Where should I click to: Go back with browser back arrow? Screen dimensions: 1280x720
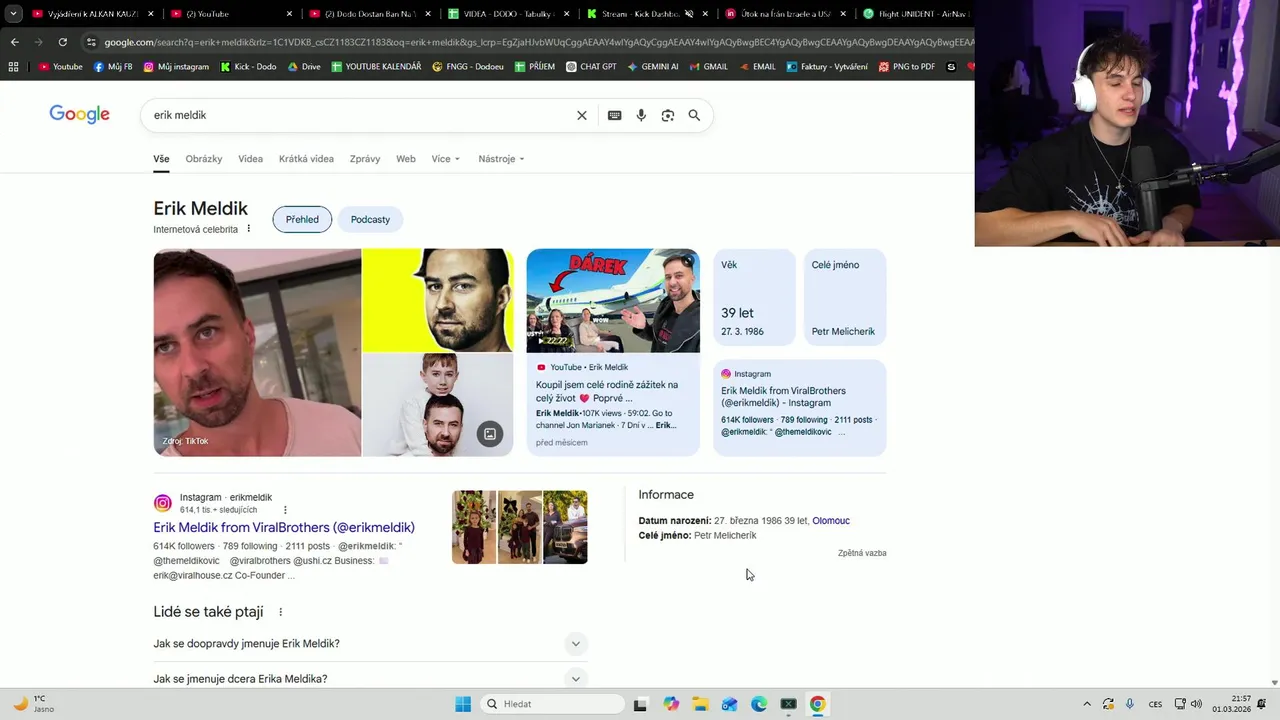[x=14, y=42]
